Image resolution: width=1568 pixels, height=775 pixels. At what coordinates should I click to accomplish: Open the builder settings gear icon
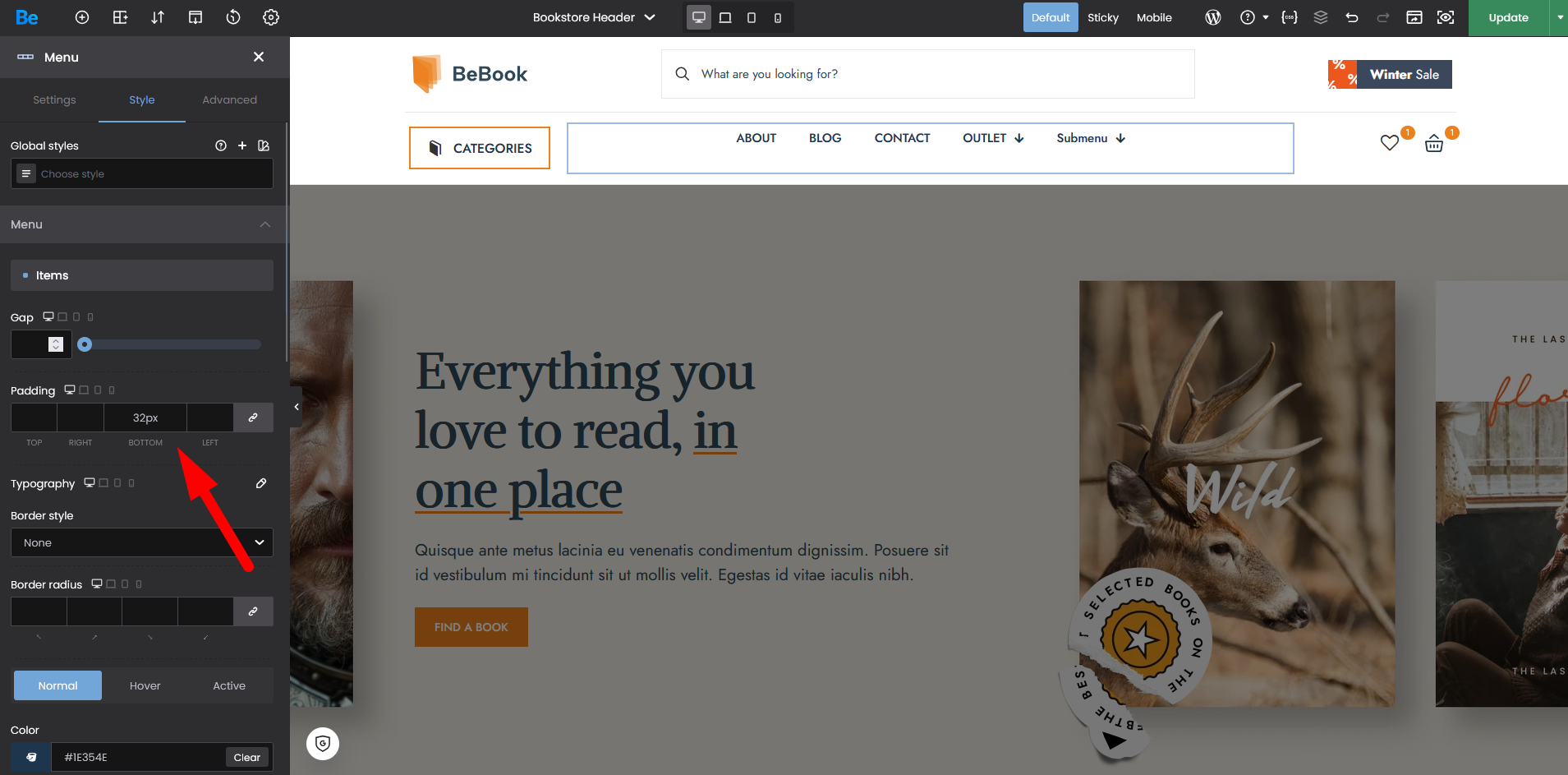tap(271, 17)
